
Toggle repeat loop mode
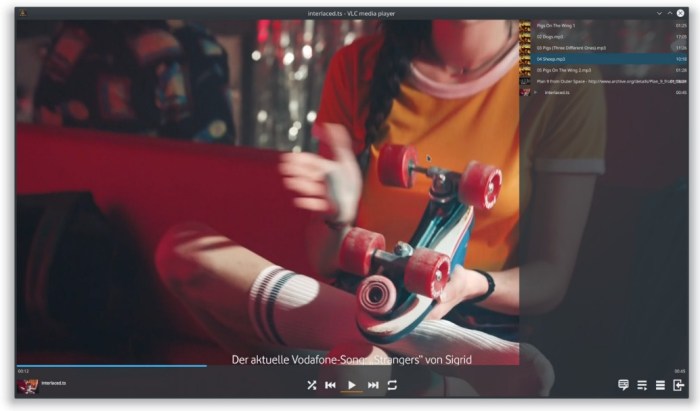(392, 385)
